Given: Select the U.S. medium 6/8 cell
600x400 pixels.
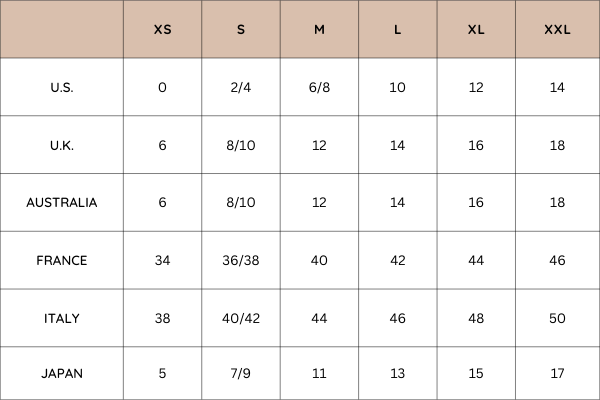Looking at the screenshot, I should click(x=319, y=88).
